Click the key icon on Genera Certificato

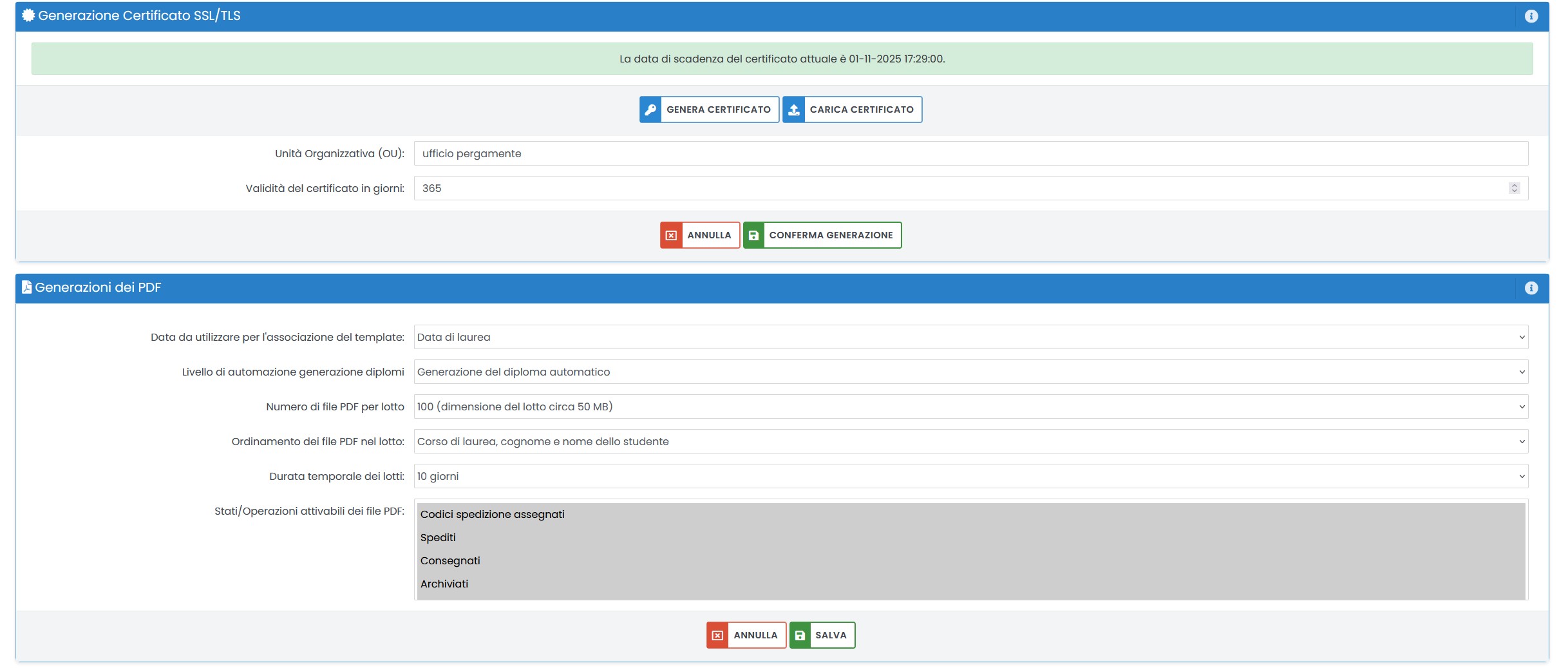650,110
